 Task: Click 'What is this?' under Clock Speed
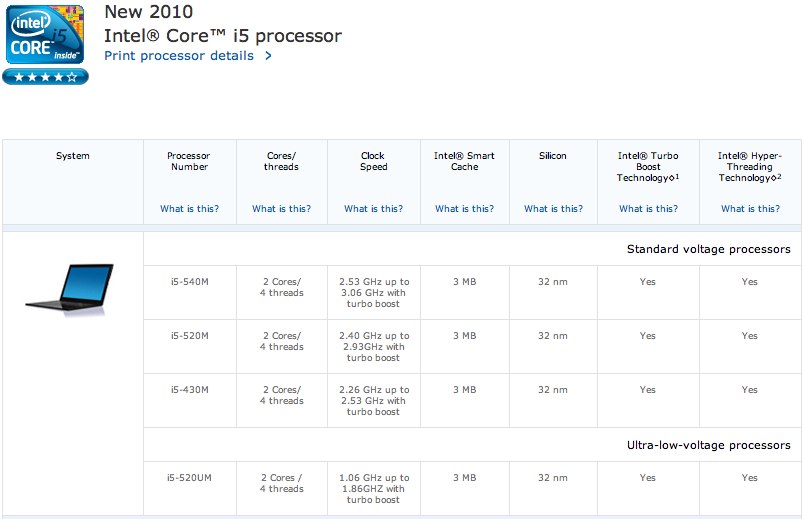[373, 209]
